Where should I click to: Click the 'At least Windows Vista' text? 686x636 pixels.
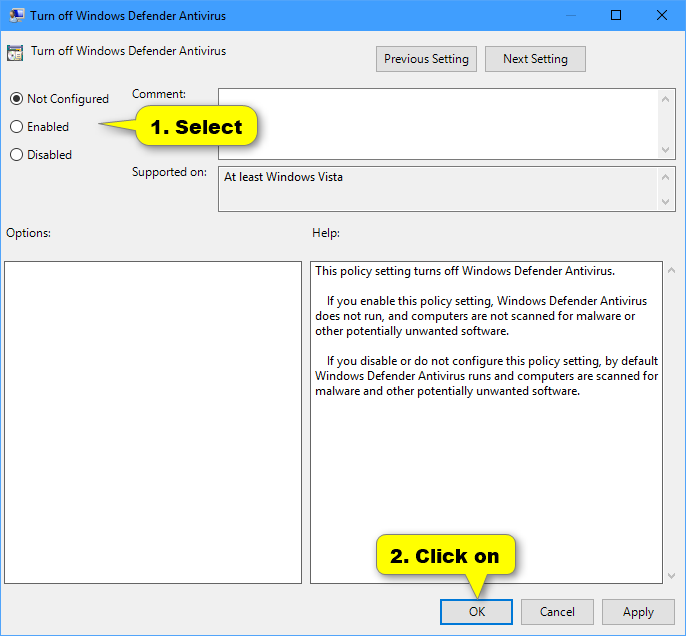(284, 177)
